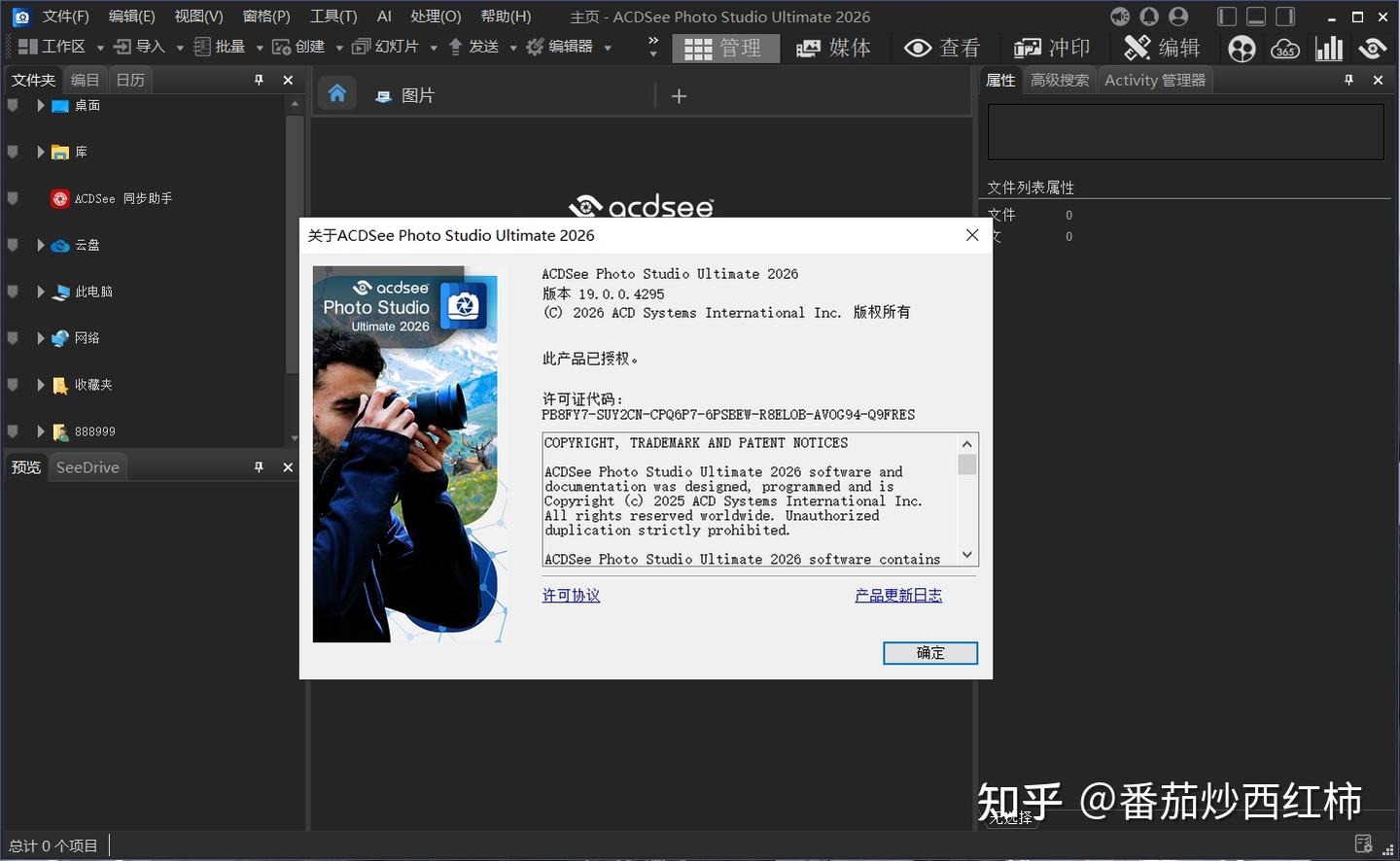Click 确定 in the About dialog
The width and height of the screenshot is (1400, 861).
(930, 653)
